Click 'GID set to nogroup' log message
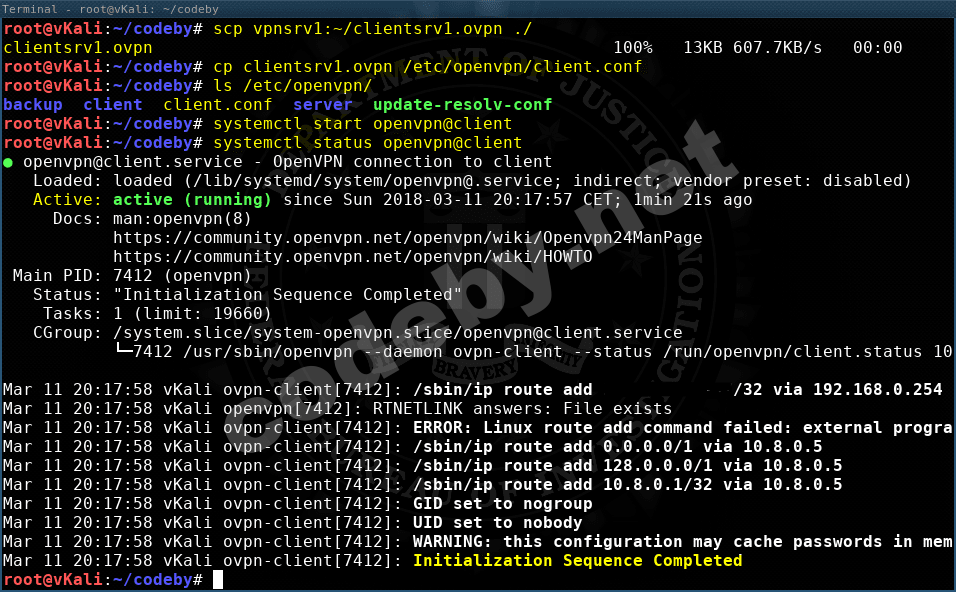Screen dimensions: 956x592 (503, 504)
